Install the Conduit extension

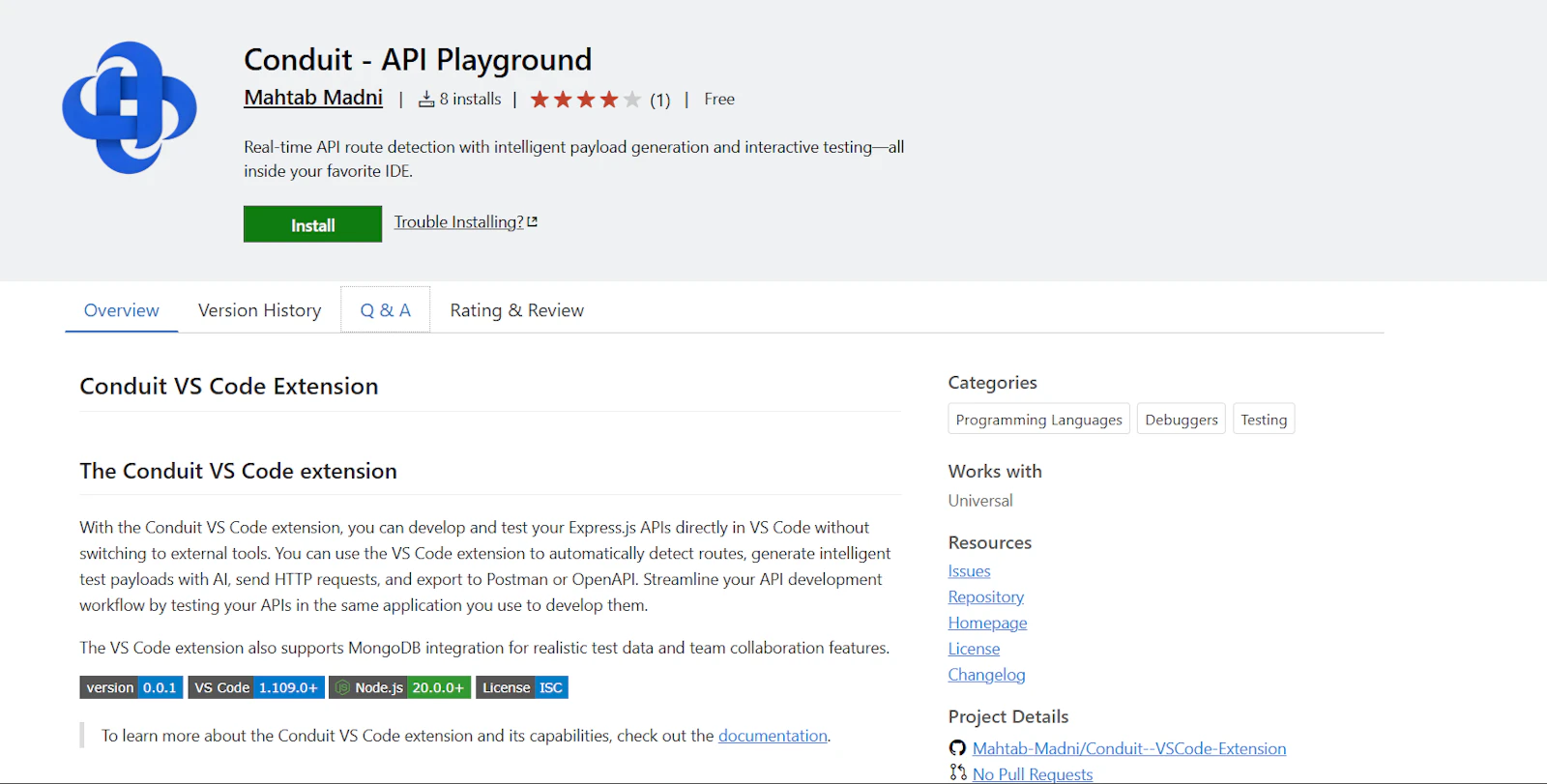tap(312, 224)
